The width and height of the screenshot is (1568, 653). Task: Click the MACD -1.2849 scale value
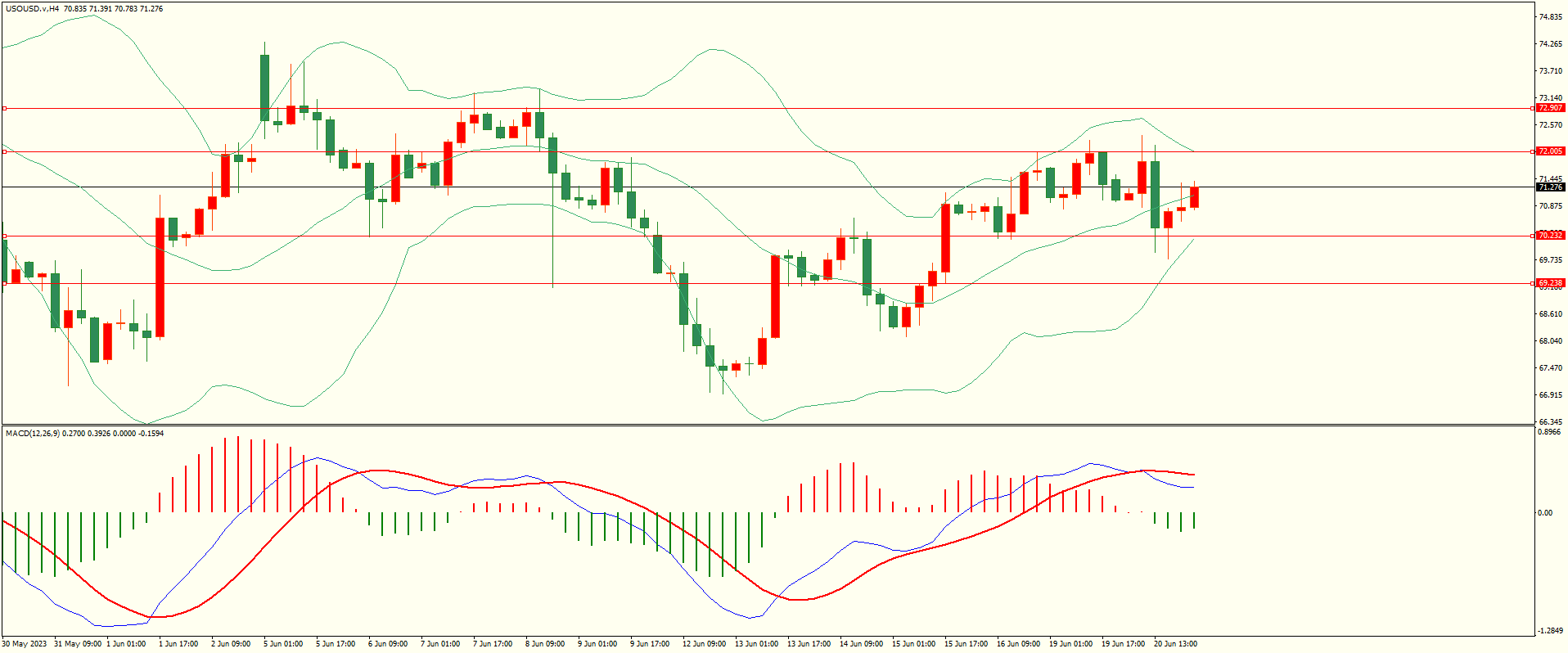click(1549, 631)
